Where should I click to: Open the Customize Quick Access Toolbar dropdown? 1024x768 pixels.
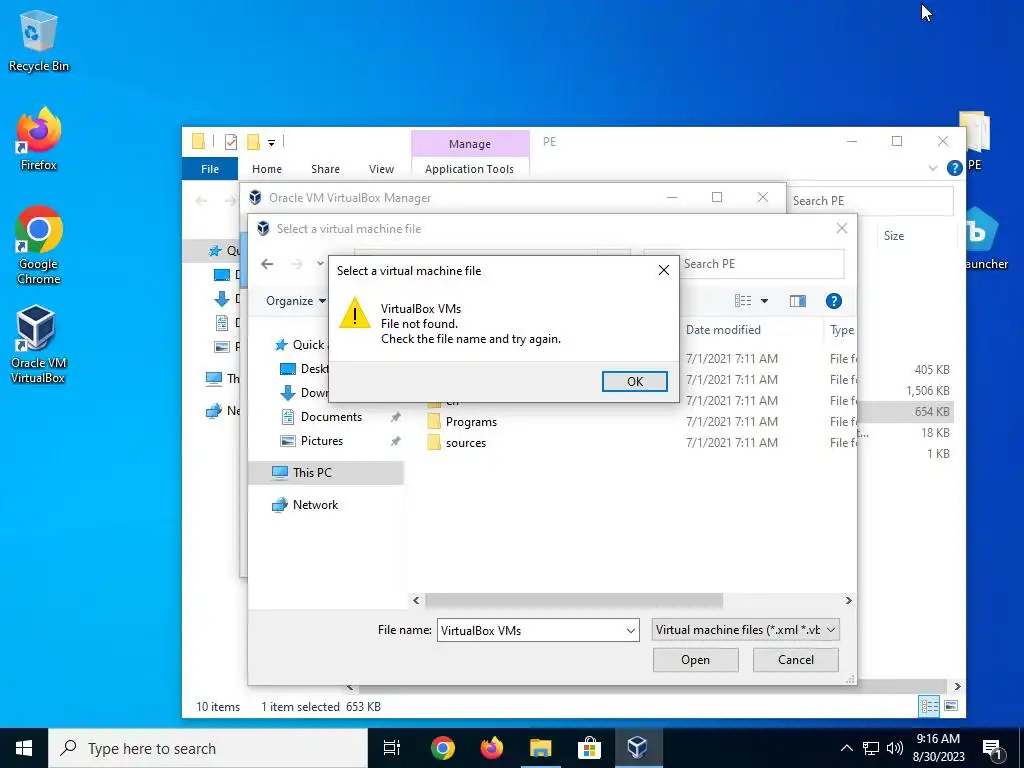pyautogui.click(x=271, y=142)
